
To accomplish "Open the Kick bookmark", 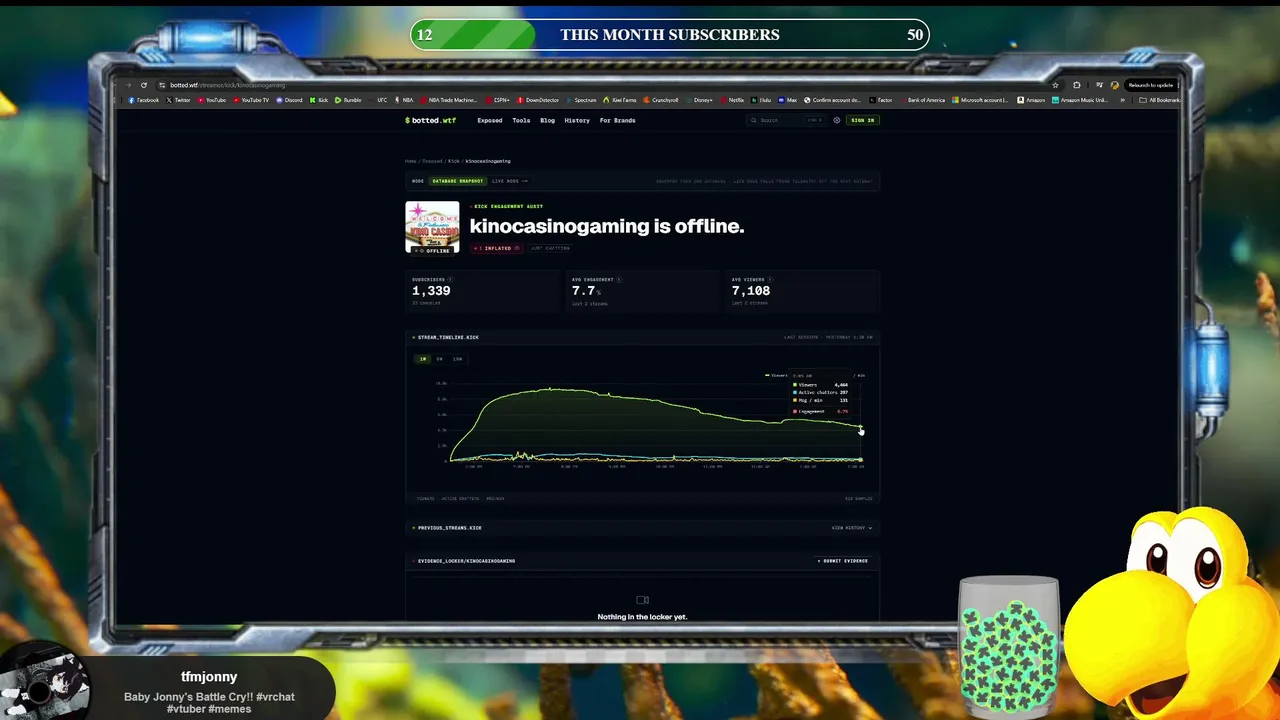I will (x=320, y=100).
